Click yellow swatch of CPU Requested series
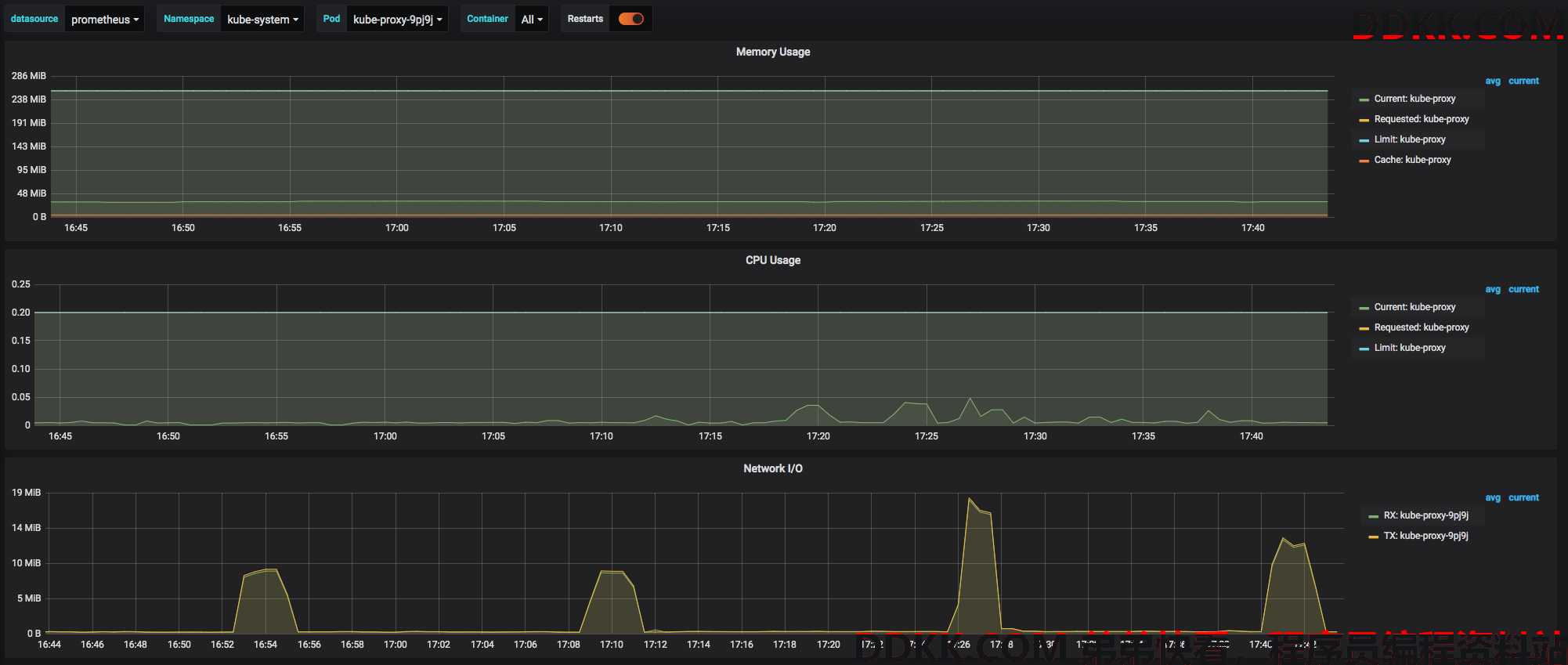Image resolution: width=1568 pixels, height=665 pixels. 1364,328
